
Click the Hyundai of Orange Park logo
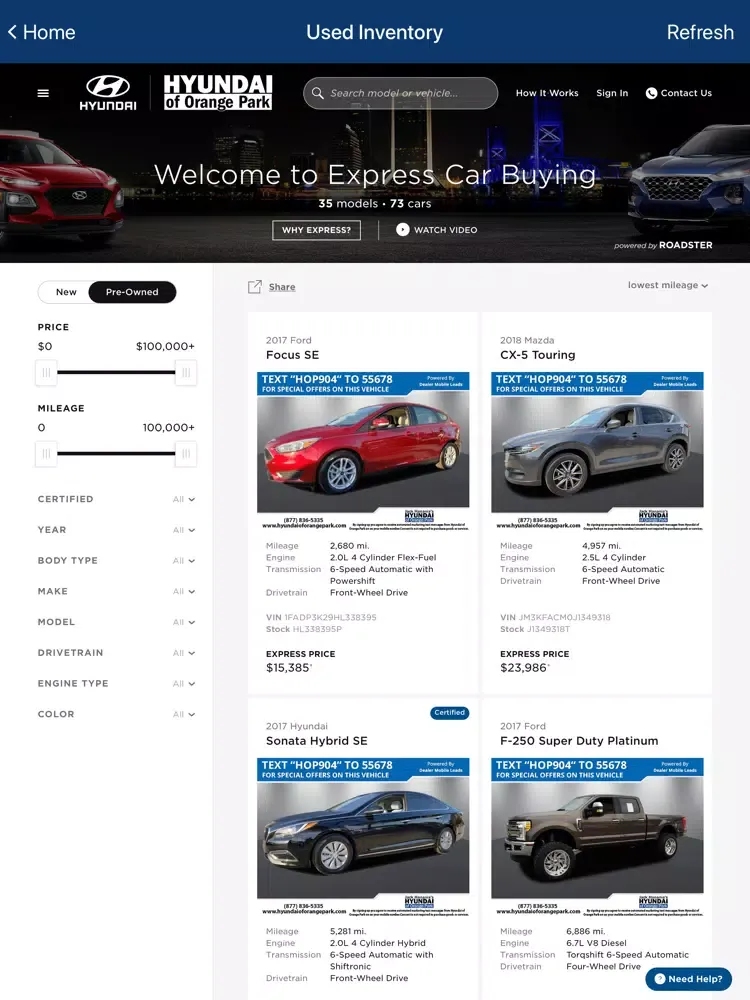(218, 93)
